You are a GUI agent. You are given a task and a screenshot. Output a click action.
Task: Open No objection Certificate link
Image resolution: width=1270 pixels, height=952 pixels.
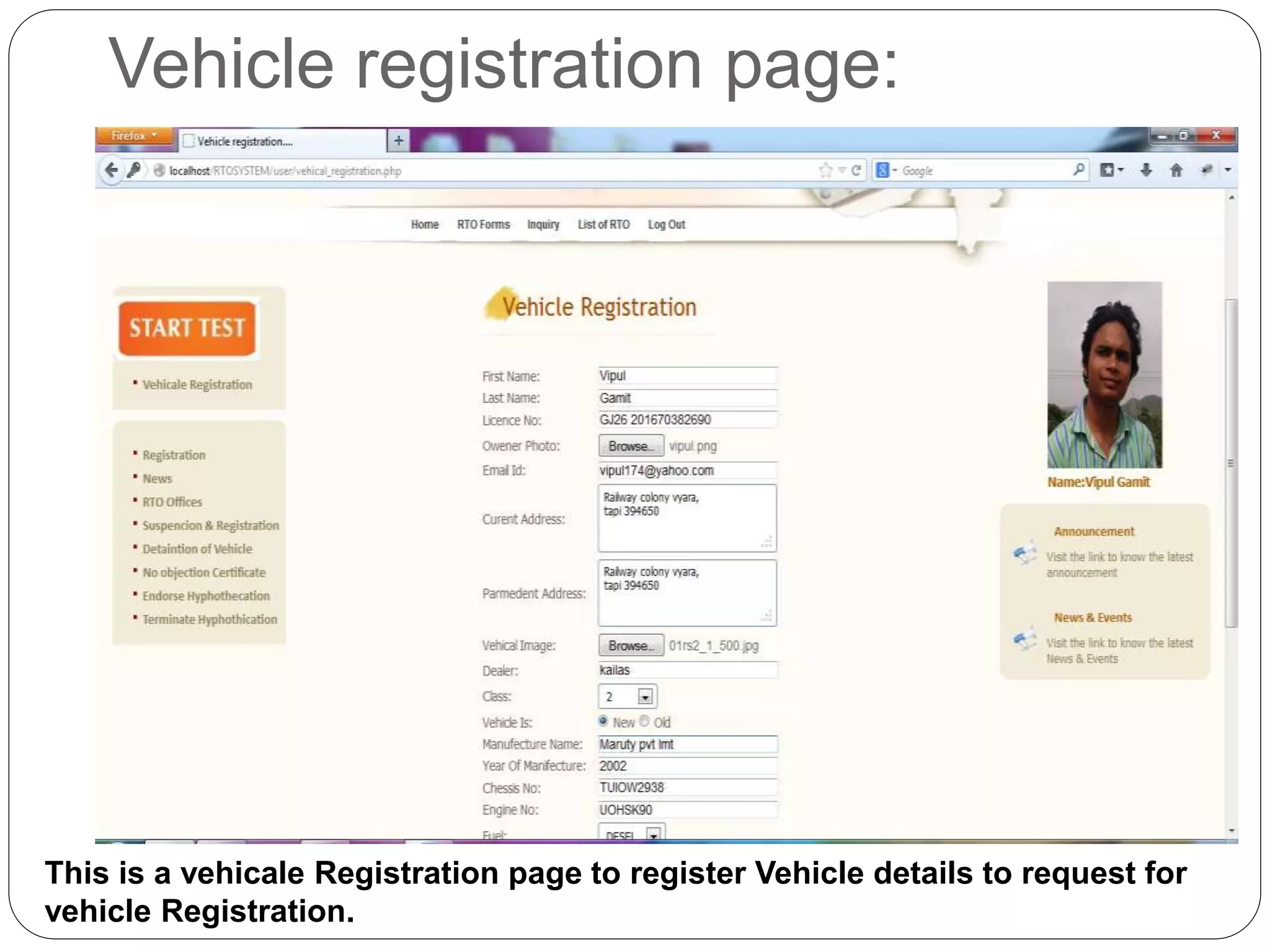pos(204,573)
